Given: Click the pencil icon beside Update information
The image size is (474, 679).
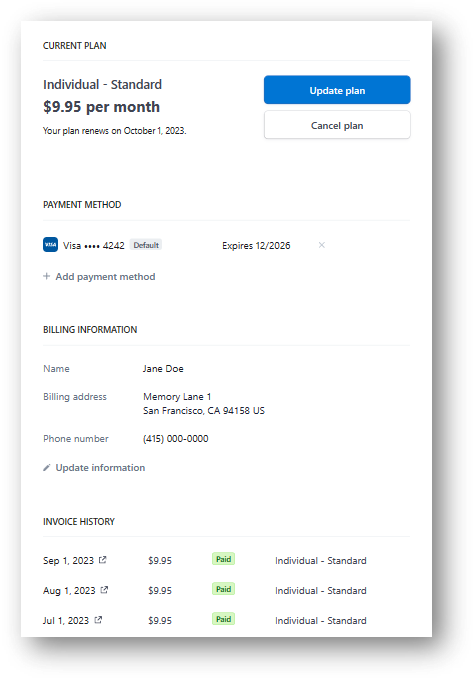Looking at the screenshot, I should tap(47, 468).
